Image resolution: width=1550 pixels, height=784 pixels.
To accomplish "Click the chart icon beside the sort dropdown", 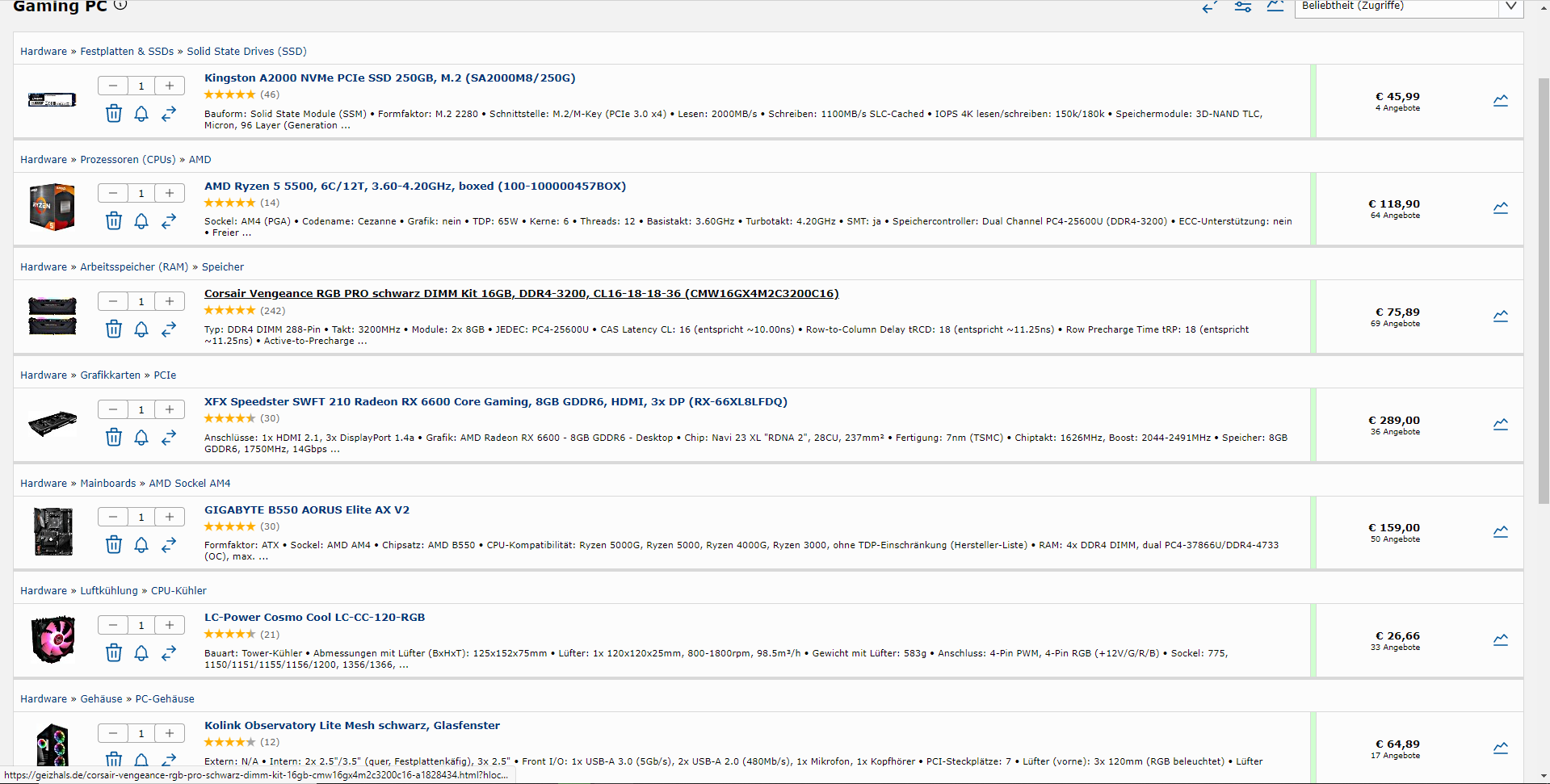I will 1275,6.
